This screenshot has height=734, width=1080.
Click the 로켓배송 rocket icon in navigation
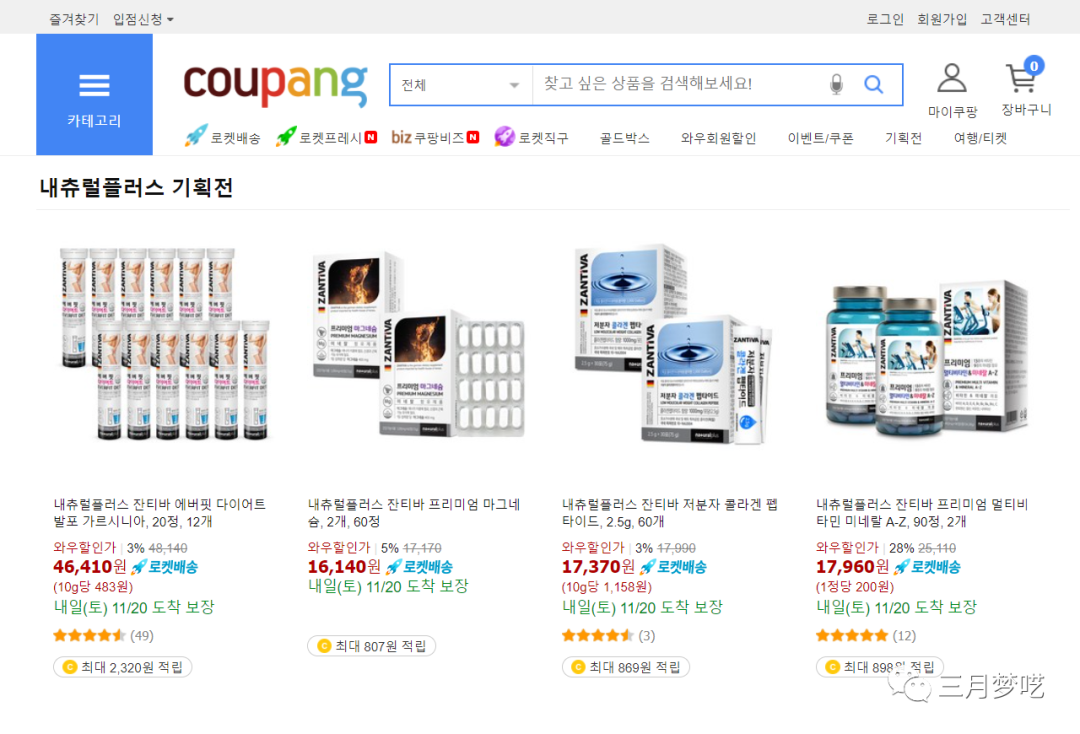[196, 136]
